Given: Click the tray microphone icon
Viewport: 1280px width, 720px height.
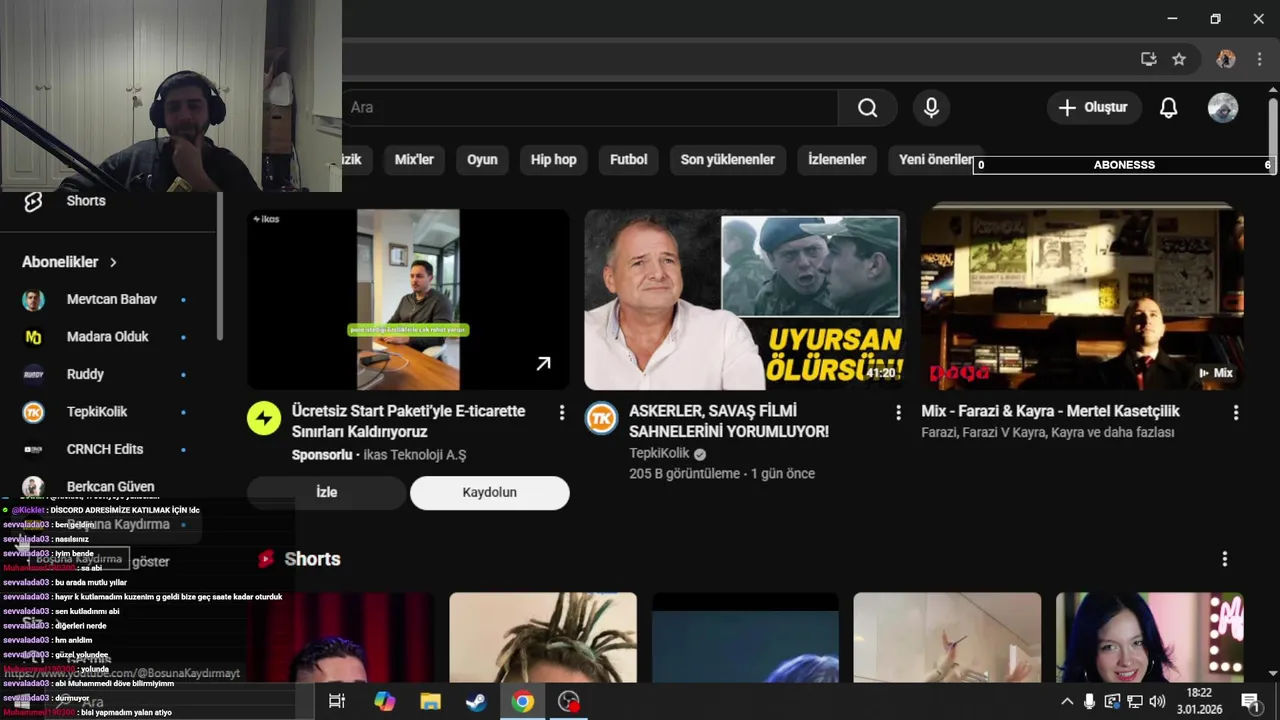Looking at the screenshot, I should pyautogui.click(x=1089, y=702).
